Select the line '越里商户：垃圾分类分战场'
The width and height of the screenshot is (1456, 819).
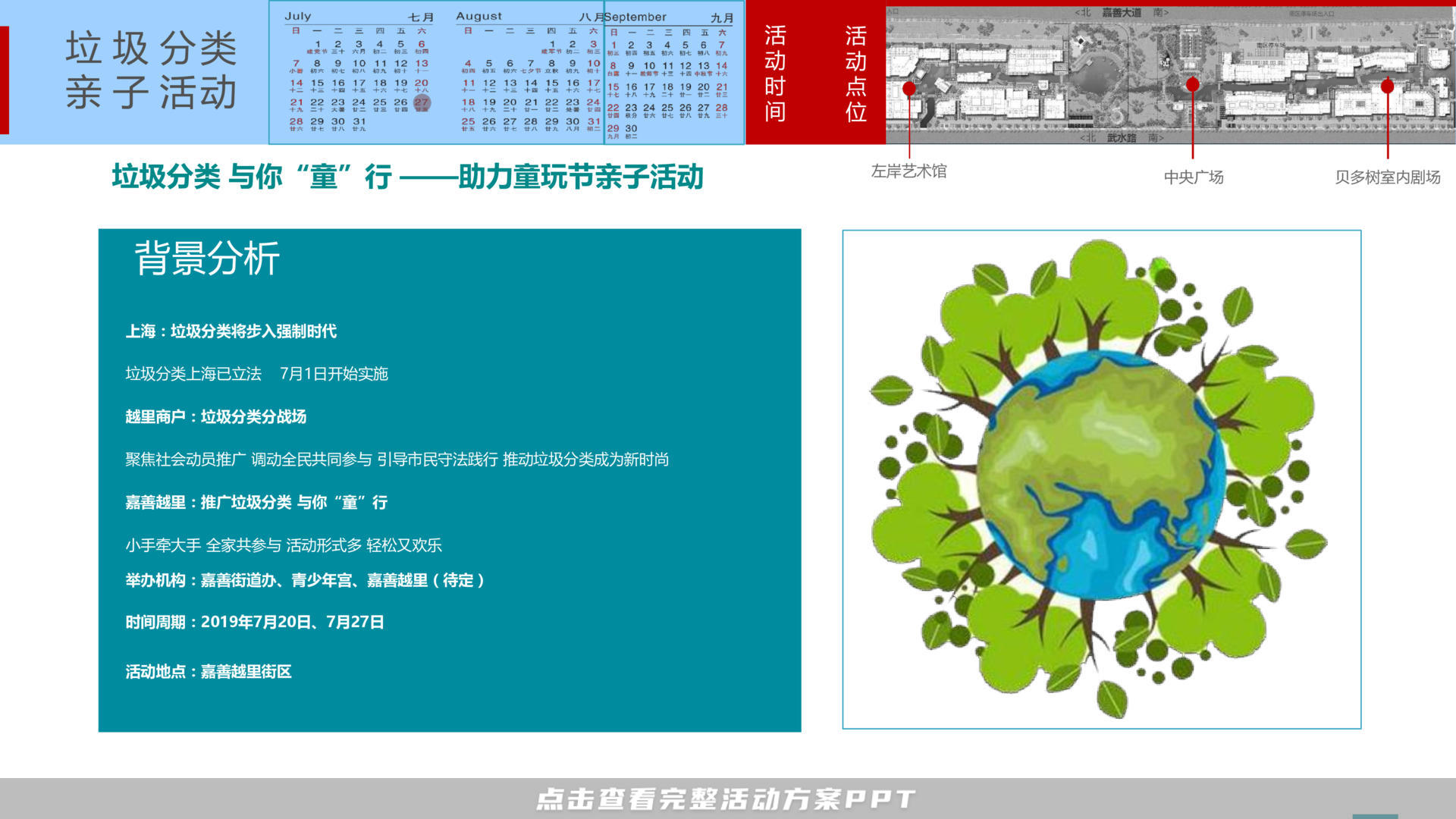(216, 417)
